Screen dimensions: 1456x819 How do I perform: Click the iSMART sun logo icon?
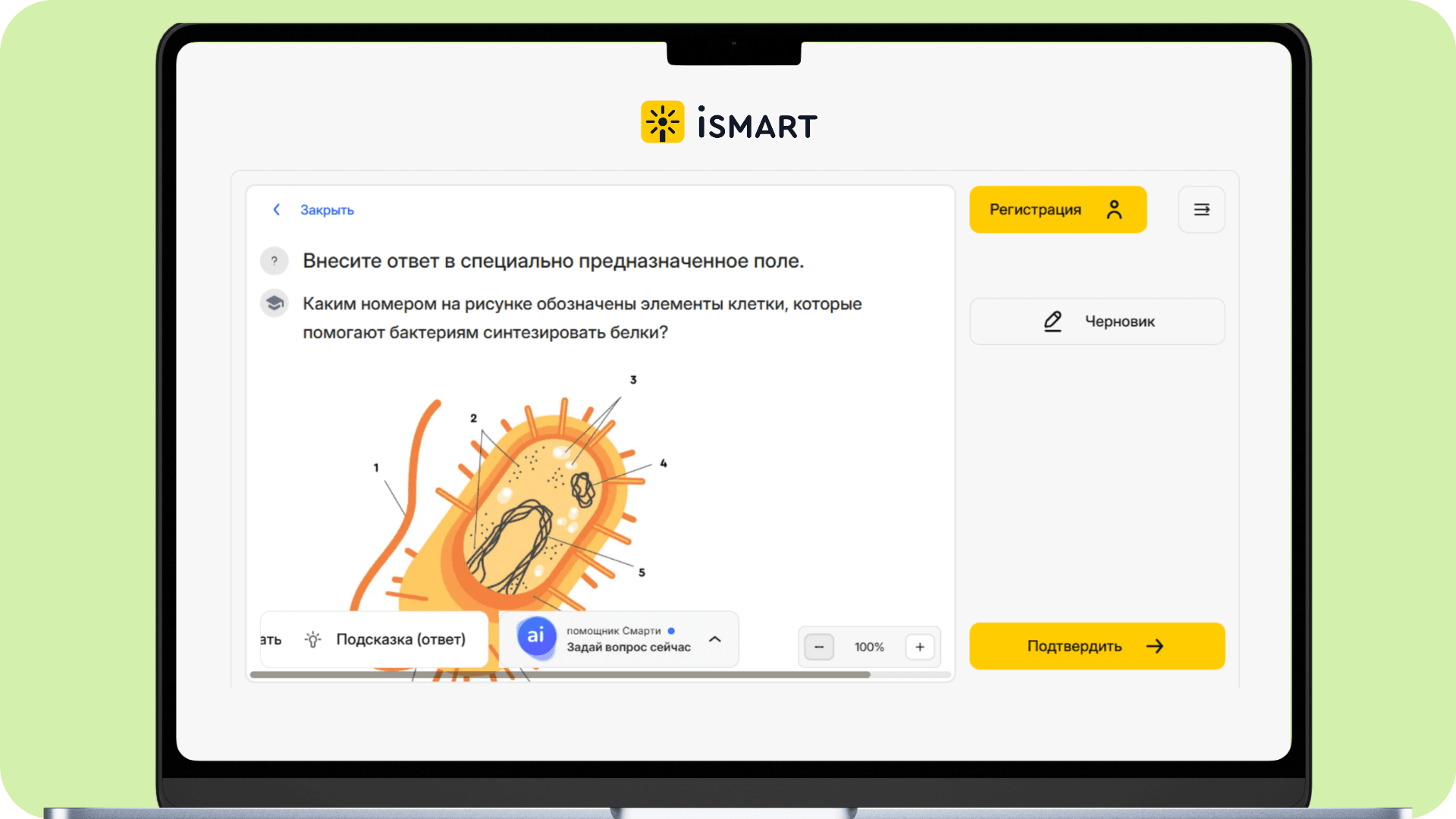coord(662,122)
